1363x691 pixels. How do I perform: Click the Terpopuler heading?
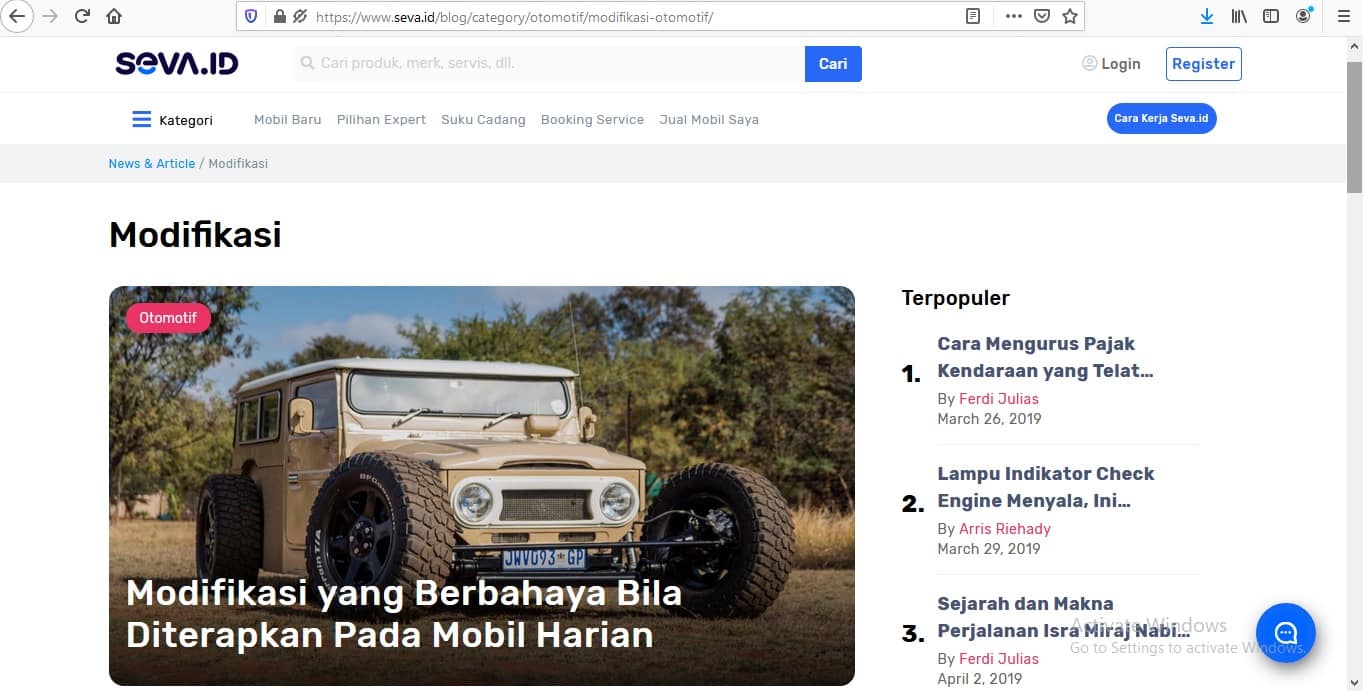tap(956, 298)
